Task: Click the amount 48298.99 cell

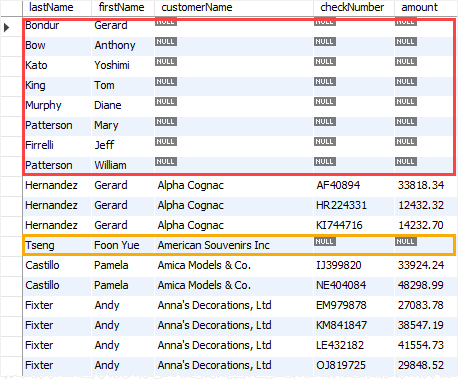Action: click(426, 285)
